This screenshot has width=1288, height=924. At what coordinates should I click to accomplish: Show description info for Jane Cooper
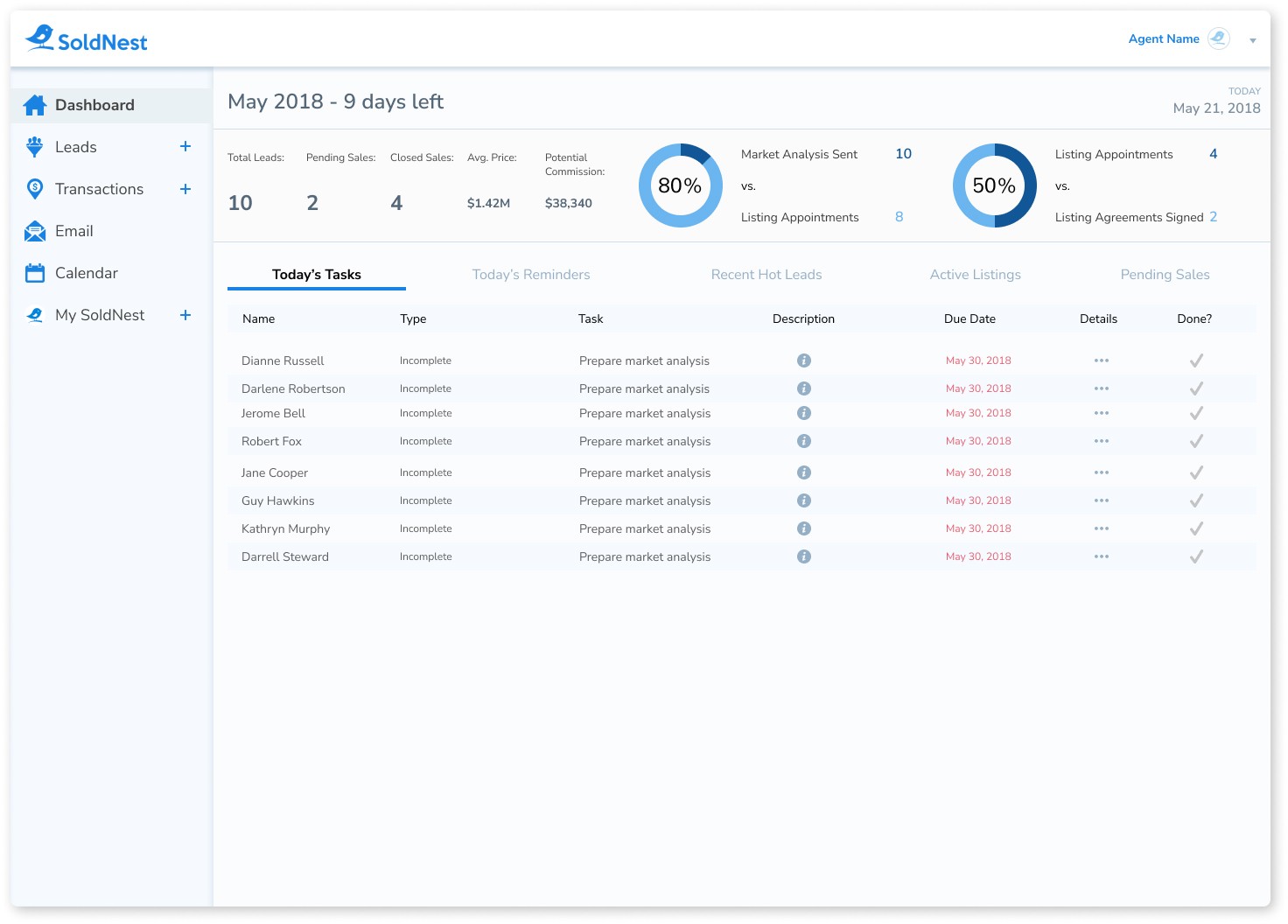(x=804, y=472)
